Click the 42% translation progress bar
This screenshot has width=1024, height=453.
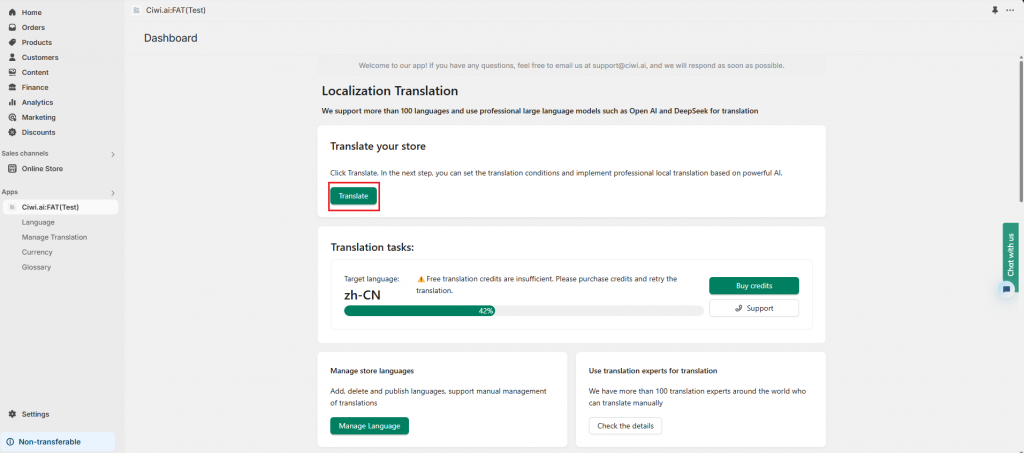[523, 311]
